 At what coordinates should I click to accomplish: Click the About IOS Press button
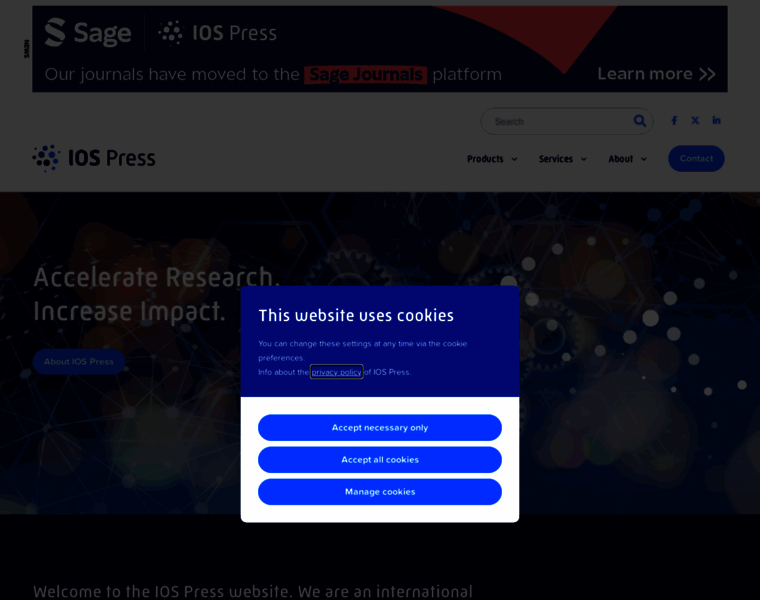point(79,362)
